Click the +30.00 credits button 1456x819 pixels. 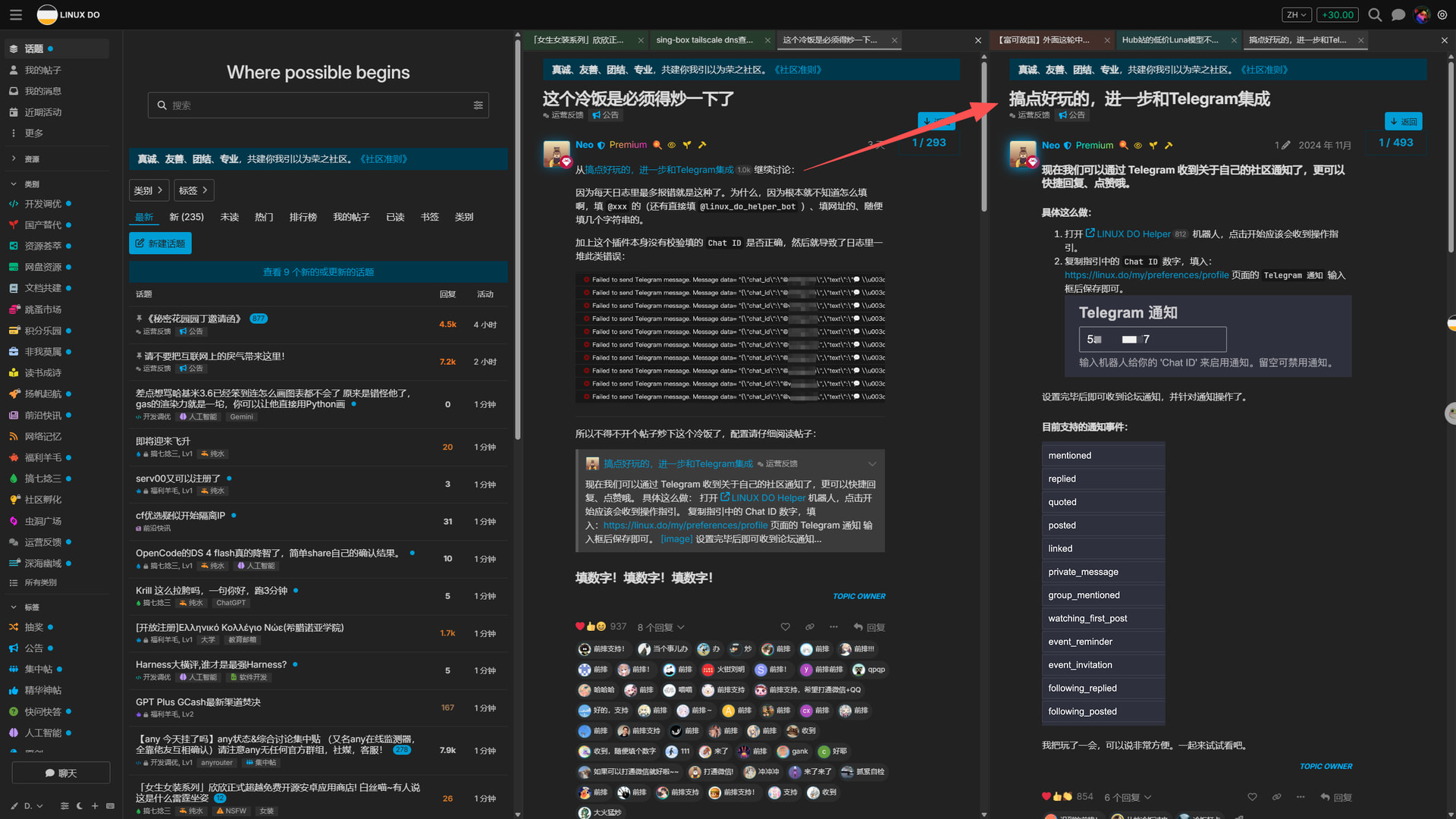(x=1338, y=14)
